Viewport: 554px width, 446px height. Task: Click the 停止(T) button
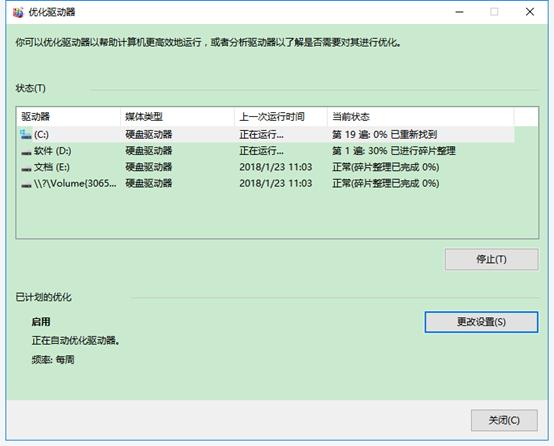pyautogui.click(x=491, y=259)
